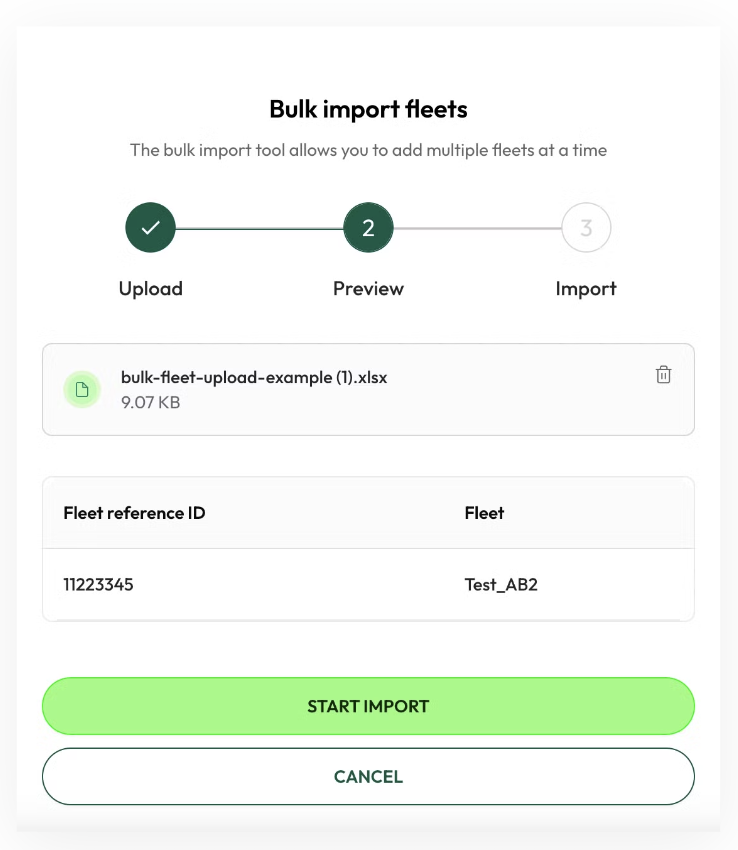The height and width of the screenshot is (850, 738).
Task: Click the Fleet column header
Action: coord(484,513)
